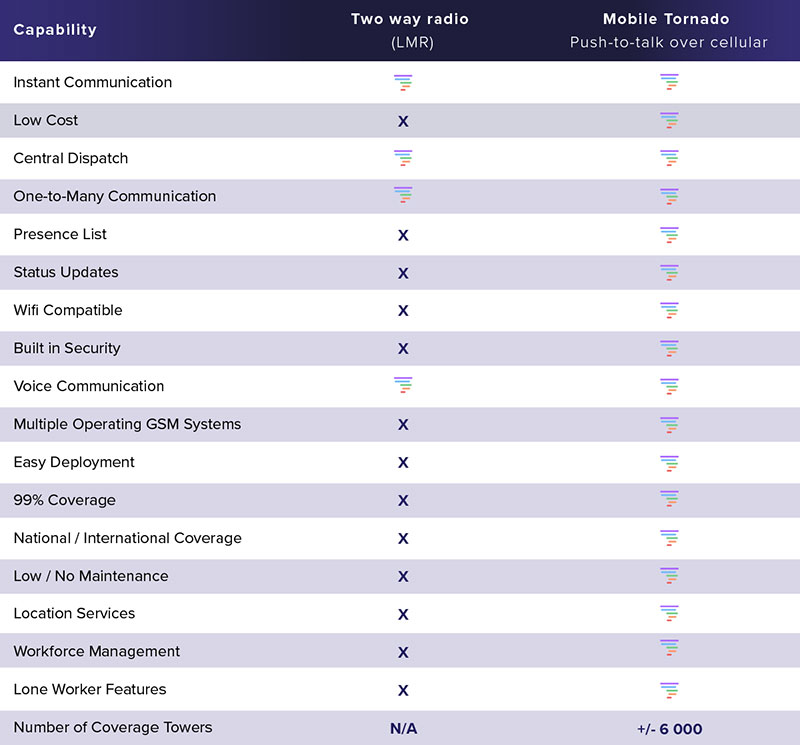Screen dimensions: 800x745
Task: Click Mobile Tornado icon for Lone Worker Features
Action: [x=669, y=690]
